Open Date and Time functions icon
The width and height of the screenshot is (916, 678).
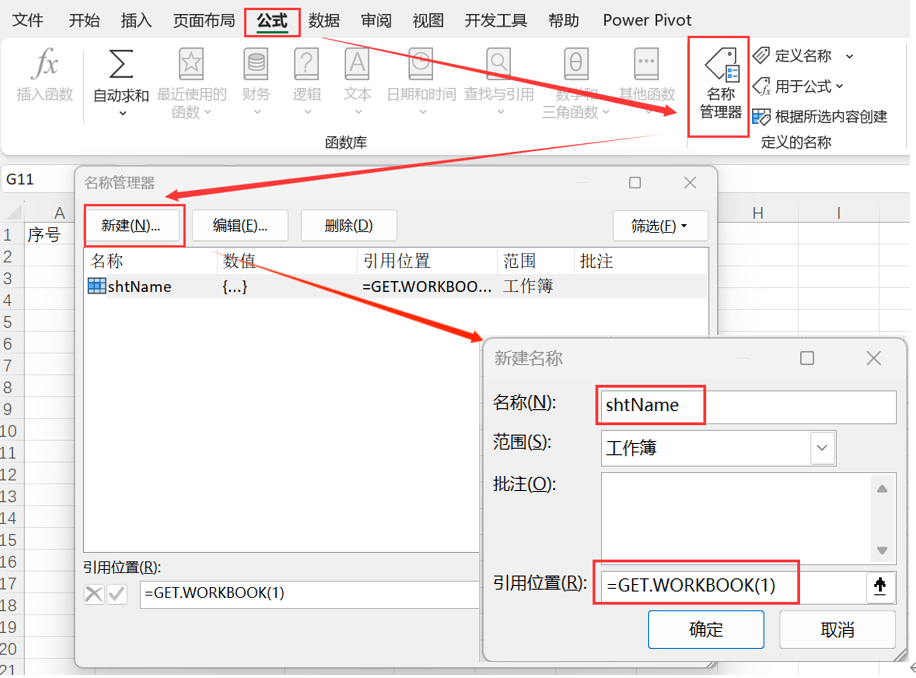[x=421, y=64]
